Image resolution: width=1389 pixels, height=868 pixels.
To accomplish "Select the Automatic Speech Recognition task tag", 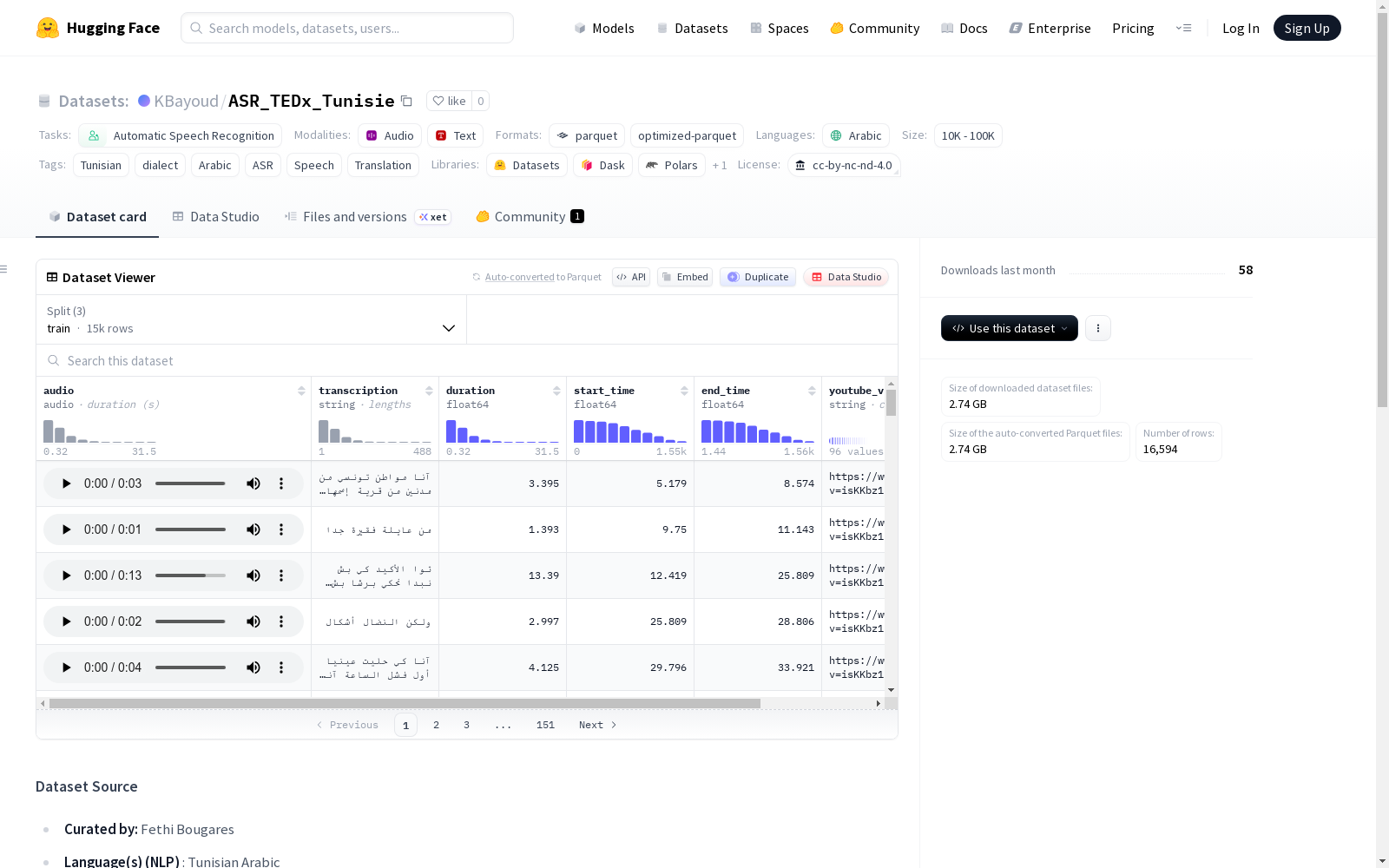I will point(180,135).
